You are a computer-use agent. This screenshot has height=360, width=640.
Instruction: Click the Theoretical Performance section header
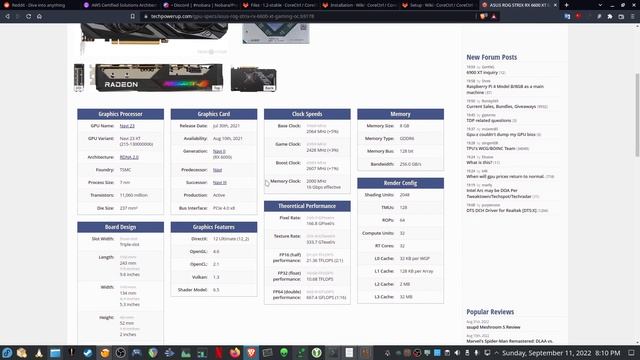point(307,206)
